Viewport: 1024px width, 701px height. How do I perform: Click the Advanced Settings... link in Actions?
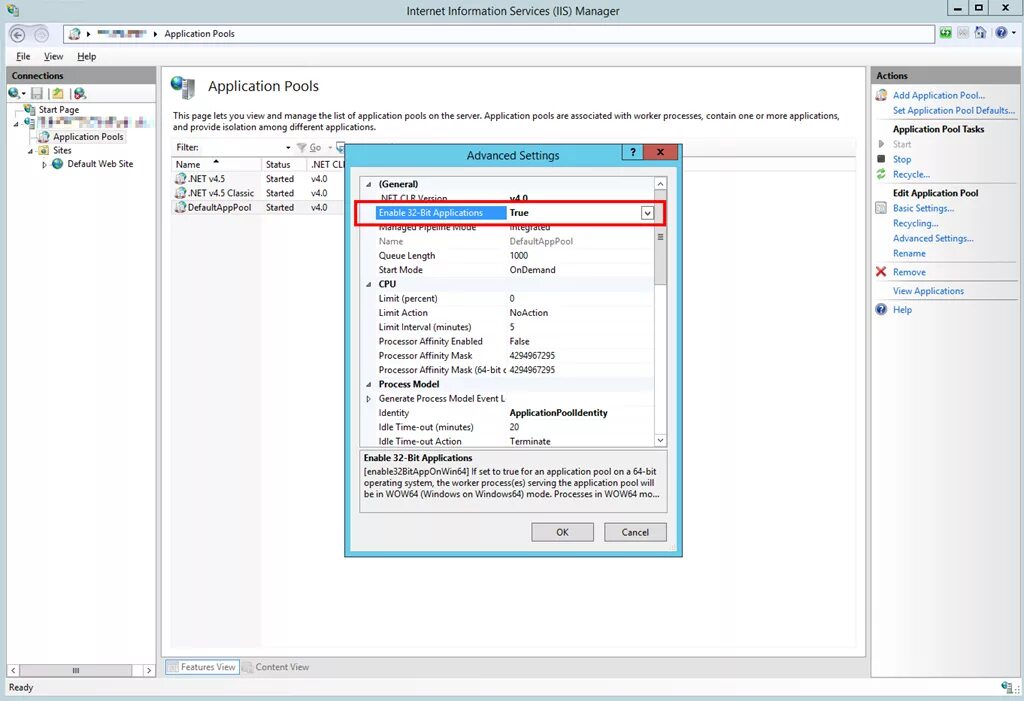(x=933, y=238)
